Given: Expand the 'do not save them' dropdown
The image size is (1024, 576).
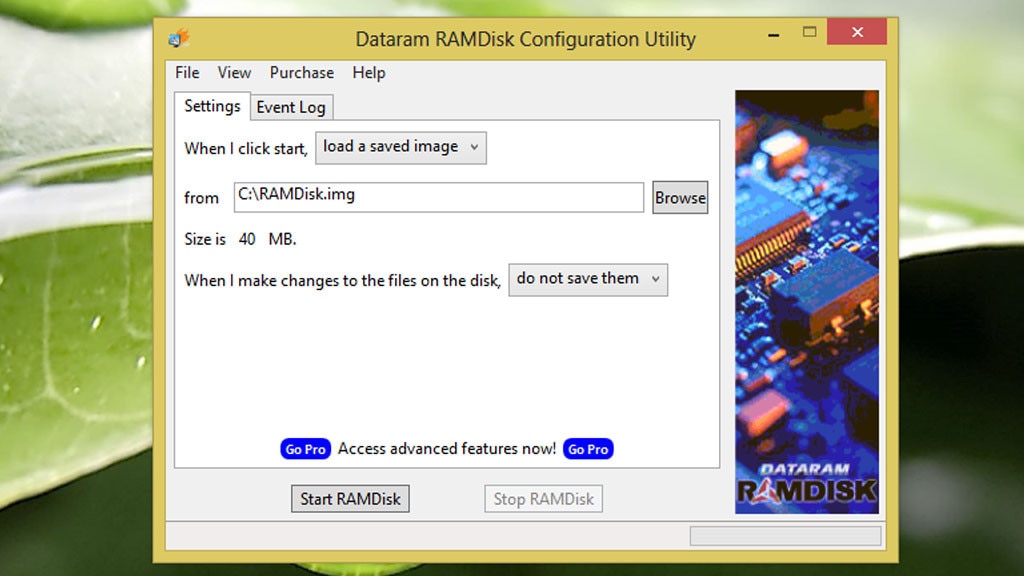Looking at the screenshot, I should (588, 280).
